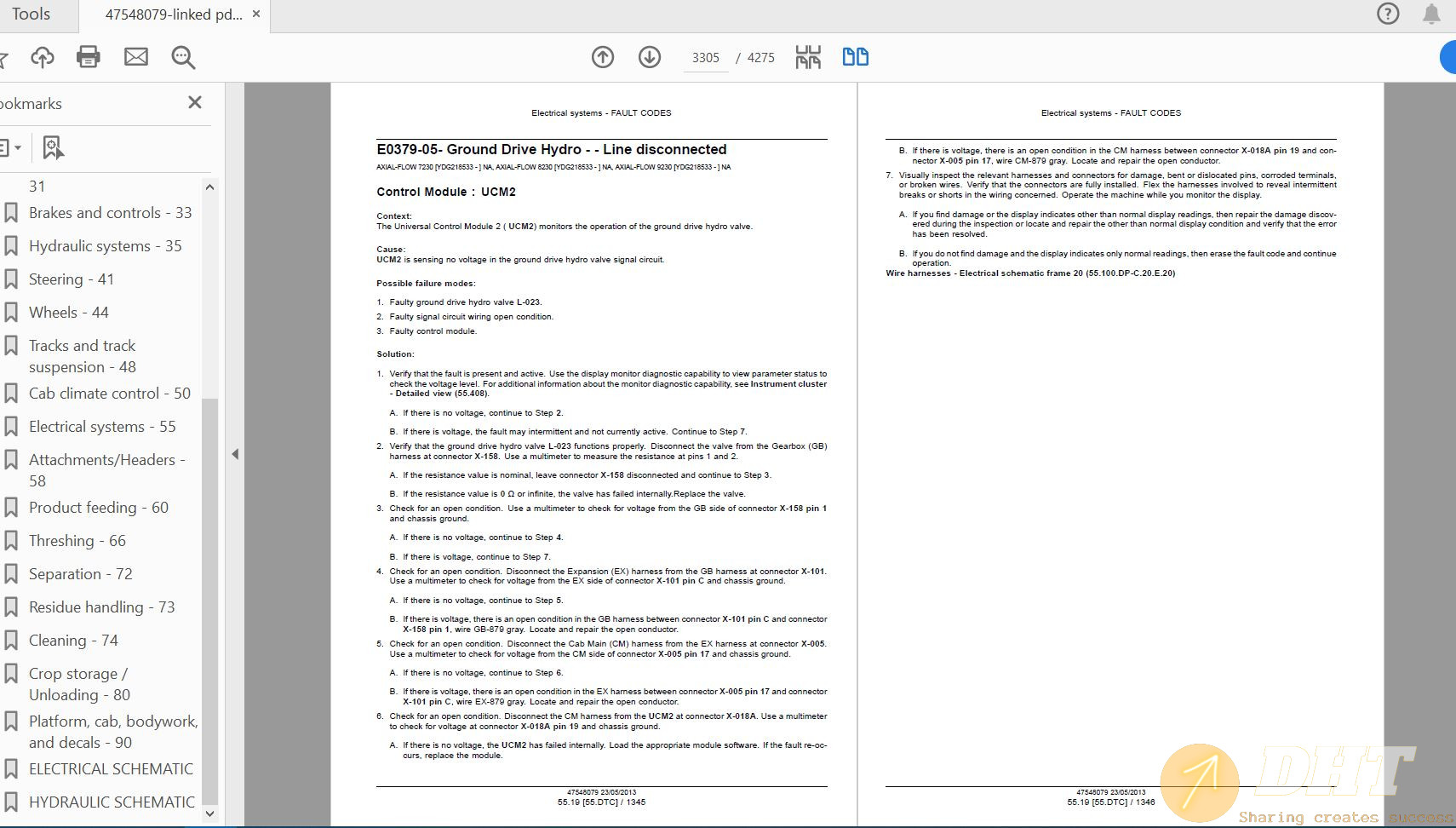The width and height of the screenshot is (1456, 828).
Task: Print the document with printer icon
Action: click(89, 57)
